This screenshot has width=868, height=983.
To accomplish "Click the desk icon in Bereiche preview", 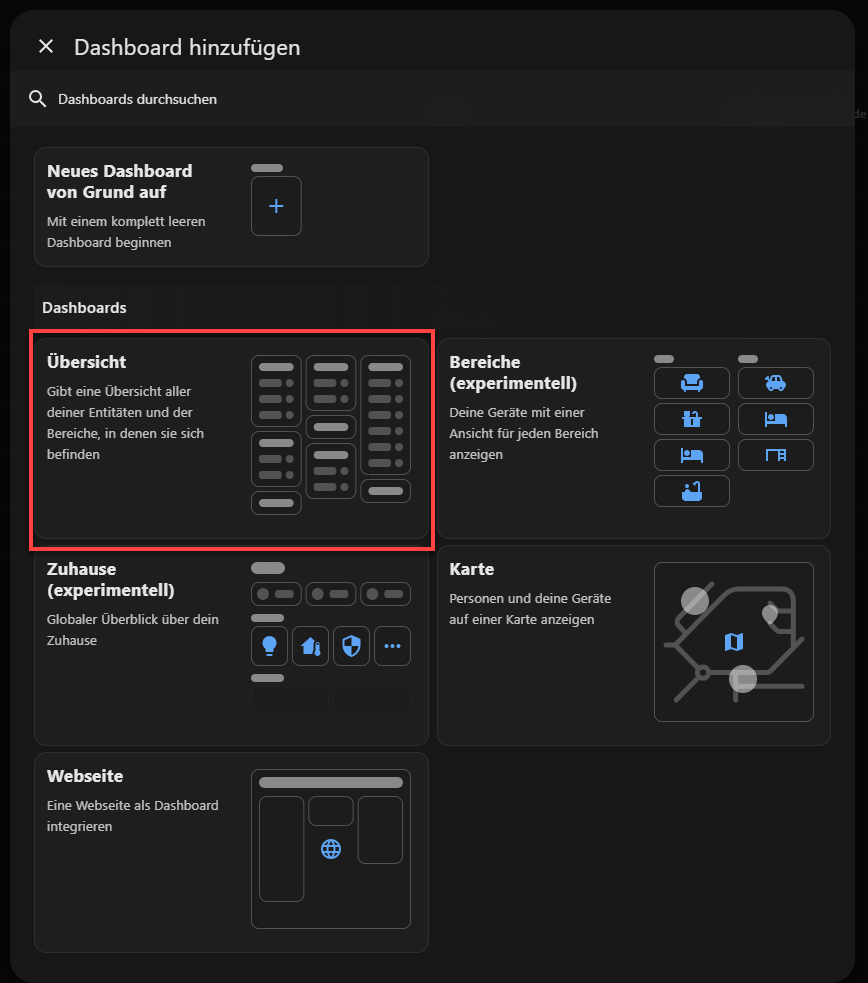I will 775,455.
